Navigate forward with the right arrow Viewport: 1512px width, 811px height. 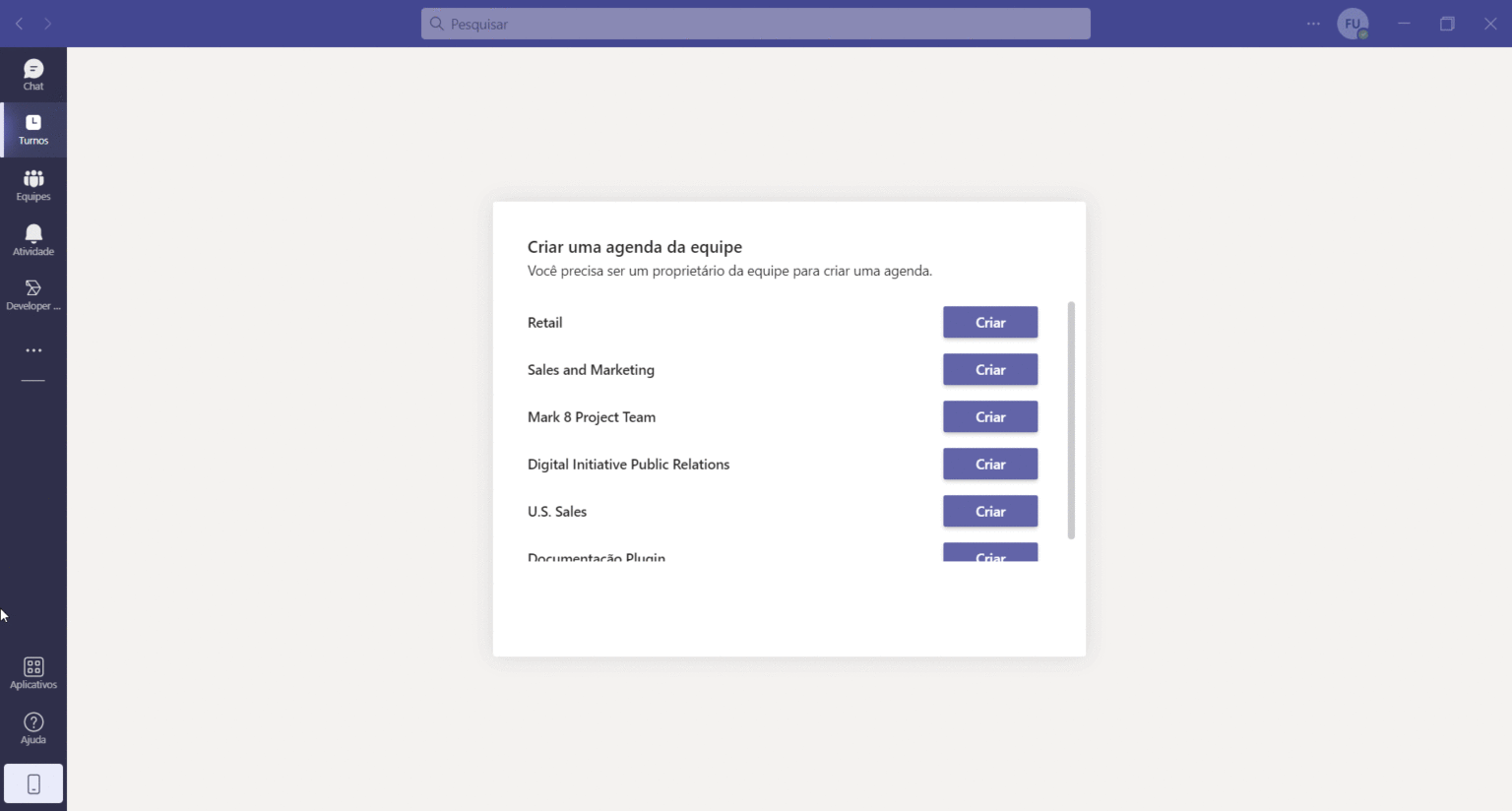coord(47,23)
